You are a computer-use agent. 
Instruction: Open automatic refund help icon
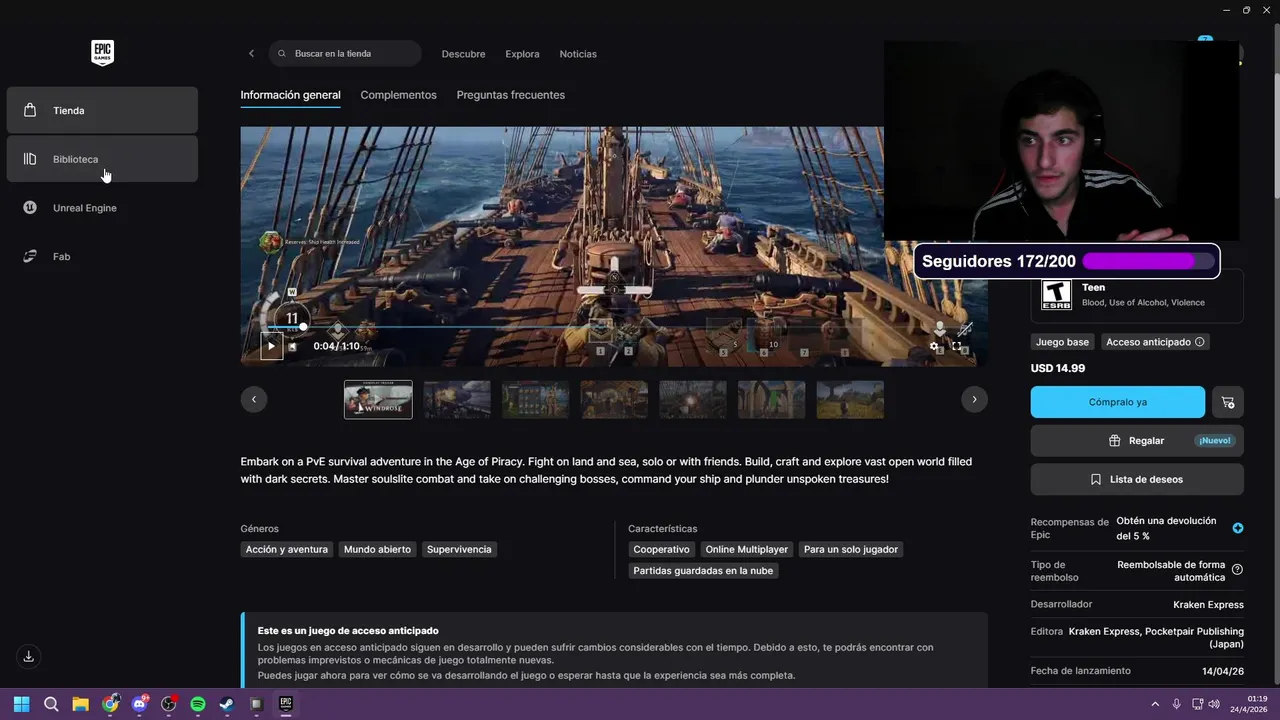[1238, 570]
